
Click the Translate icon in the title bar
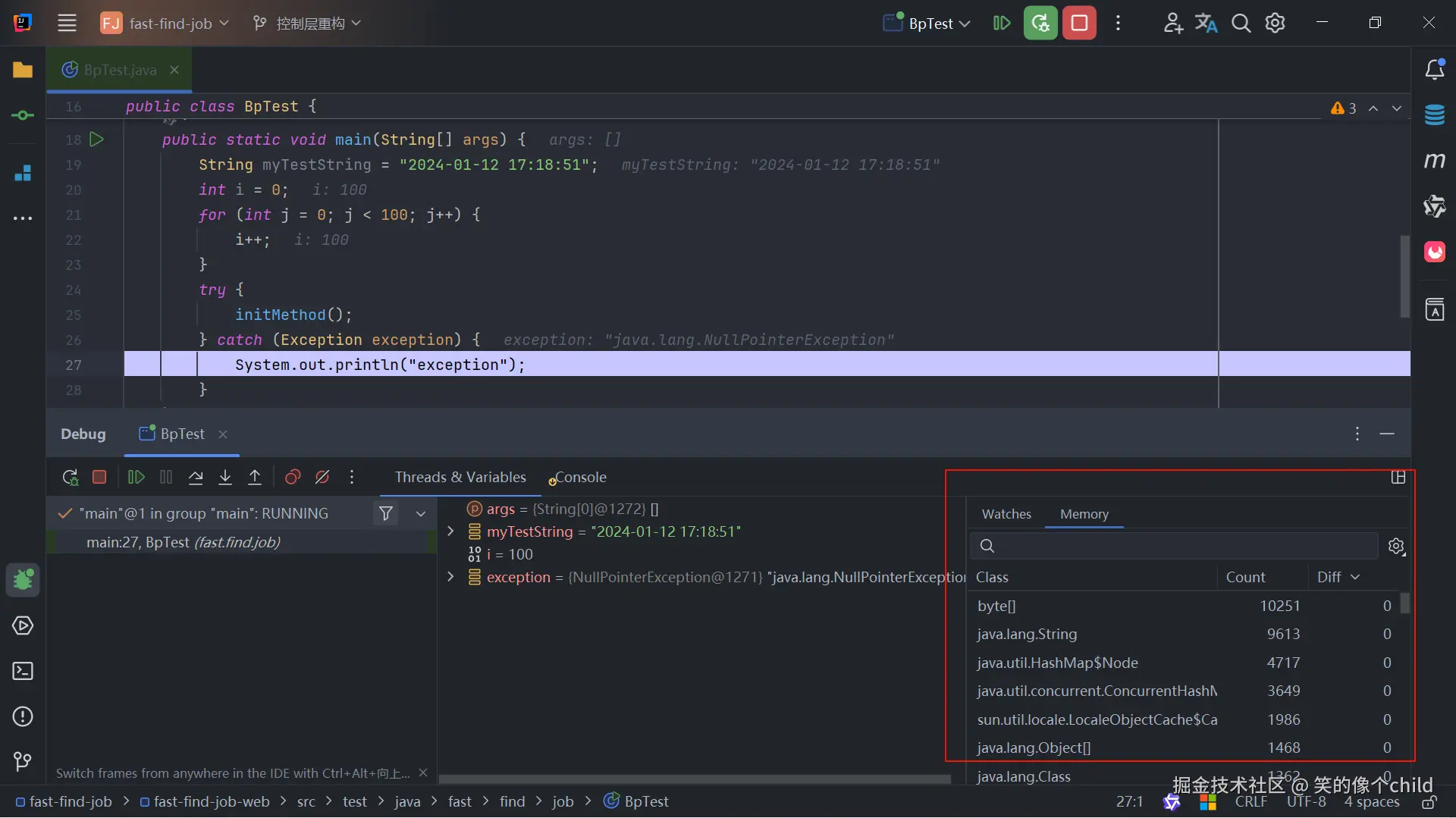click(1207, 24)
